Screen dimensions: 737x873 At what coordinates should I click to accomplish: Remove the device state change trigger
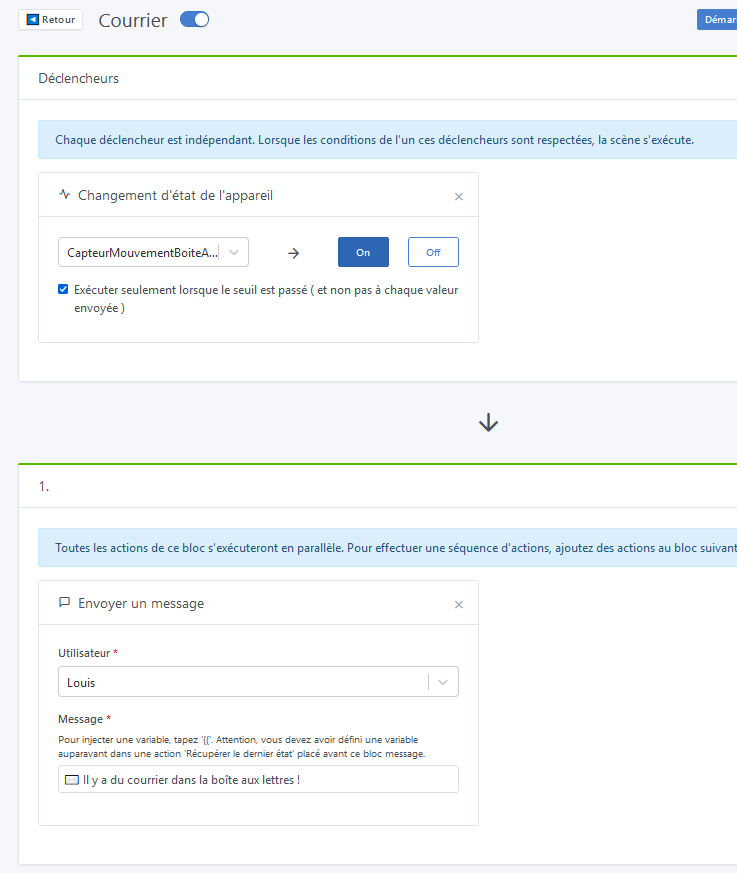(459, 197)
